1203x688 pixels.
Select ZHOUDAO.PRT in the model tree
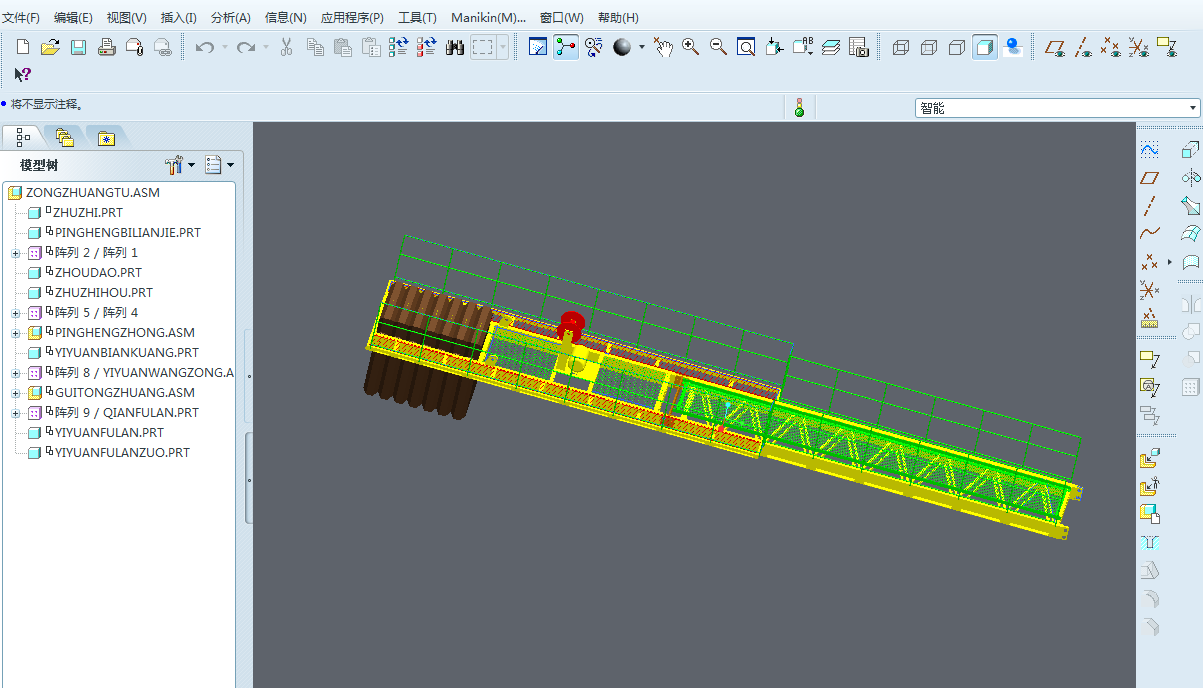98,273
